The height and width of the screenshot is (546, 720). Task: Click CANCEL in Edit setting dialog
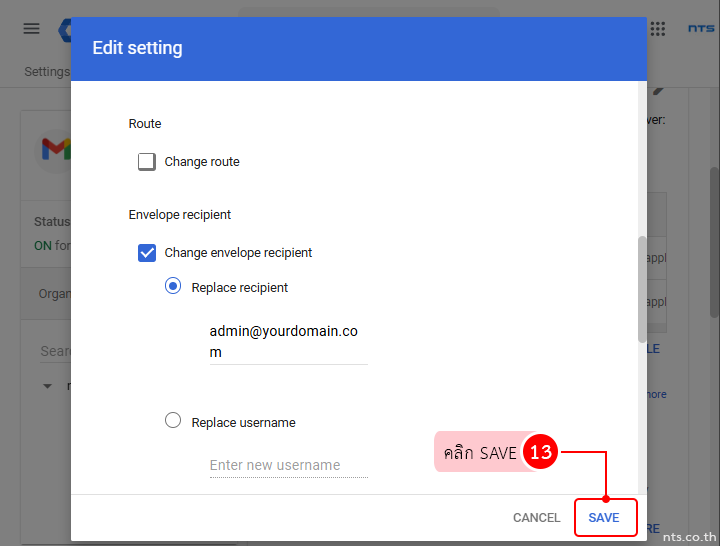(536, 518)
